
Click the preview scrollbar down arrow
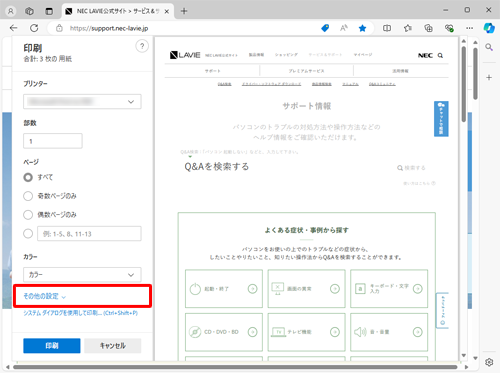[464, 355]
